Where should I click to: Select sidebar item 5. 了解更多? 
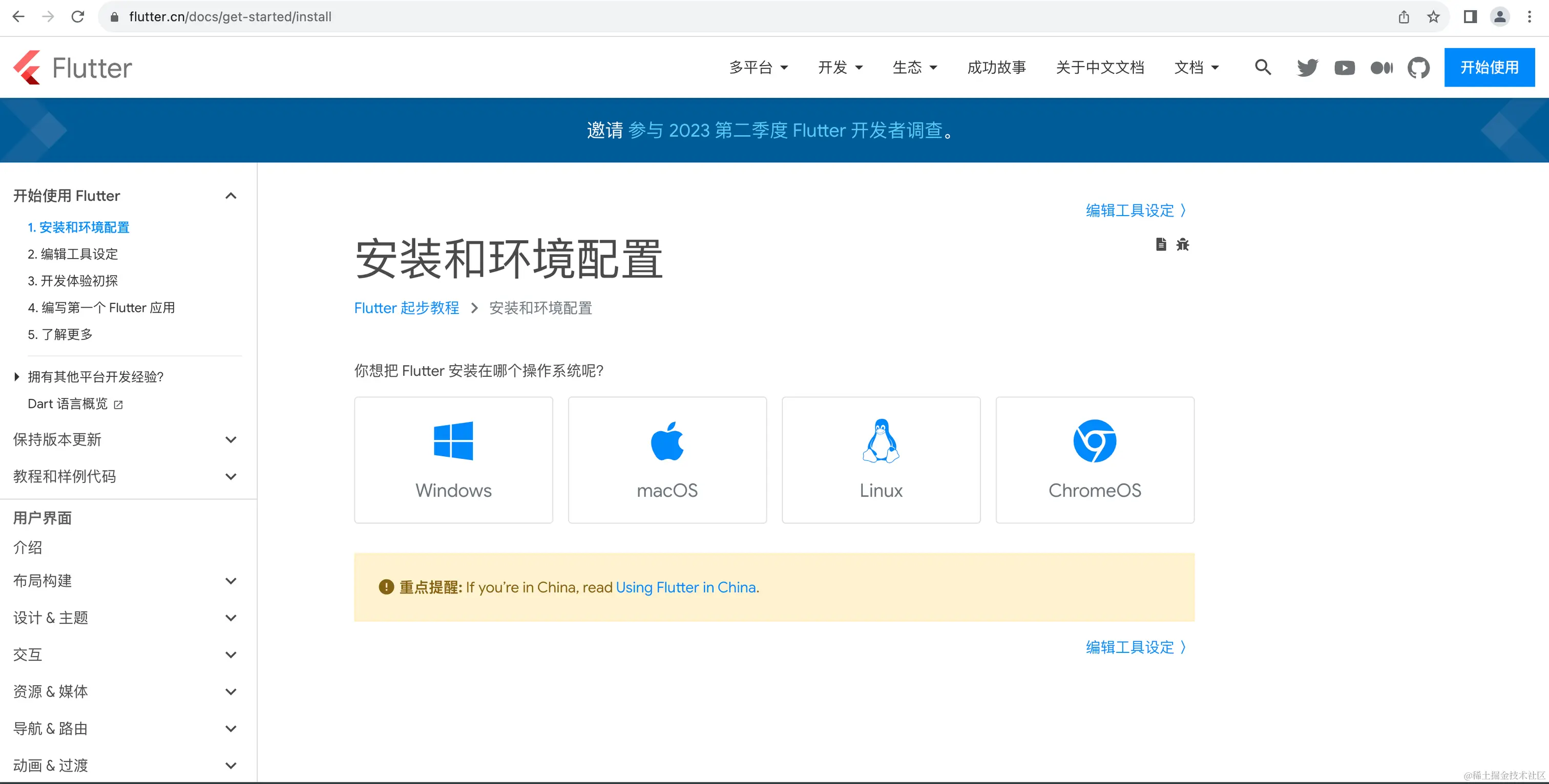[x=60, y=334]
